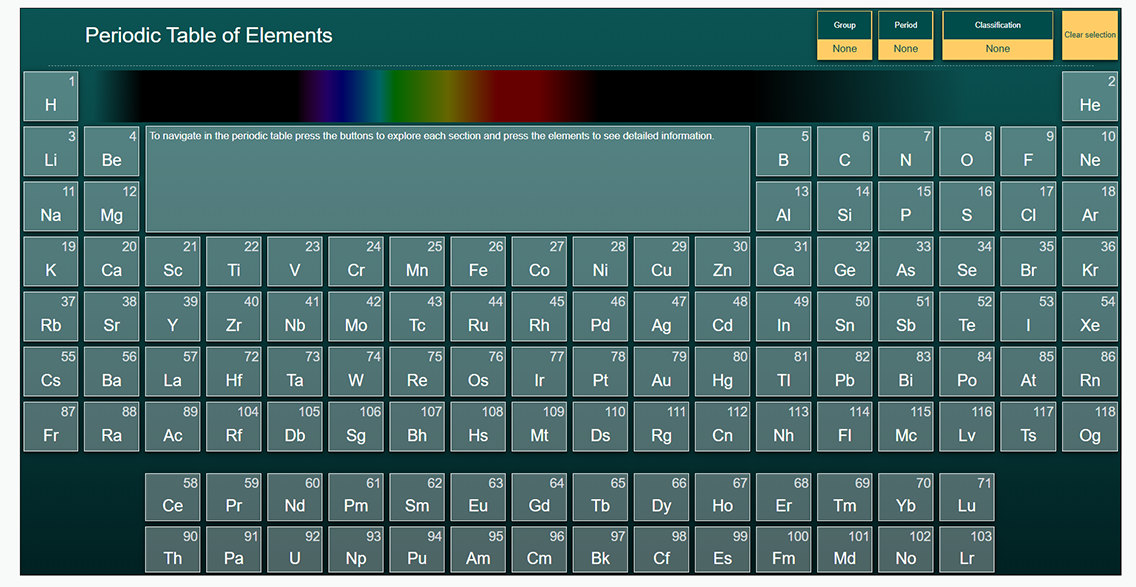Click the Periodic Table of Elements title
This screenshot has width=1136, height=587.
tap(209, 36)
